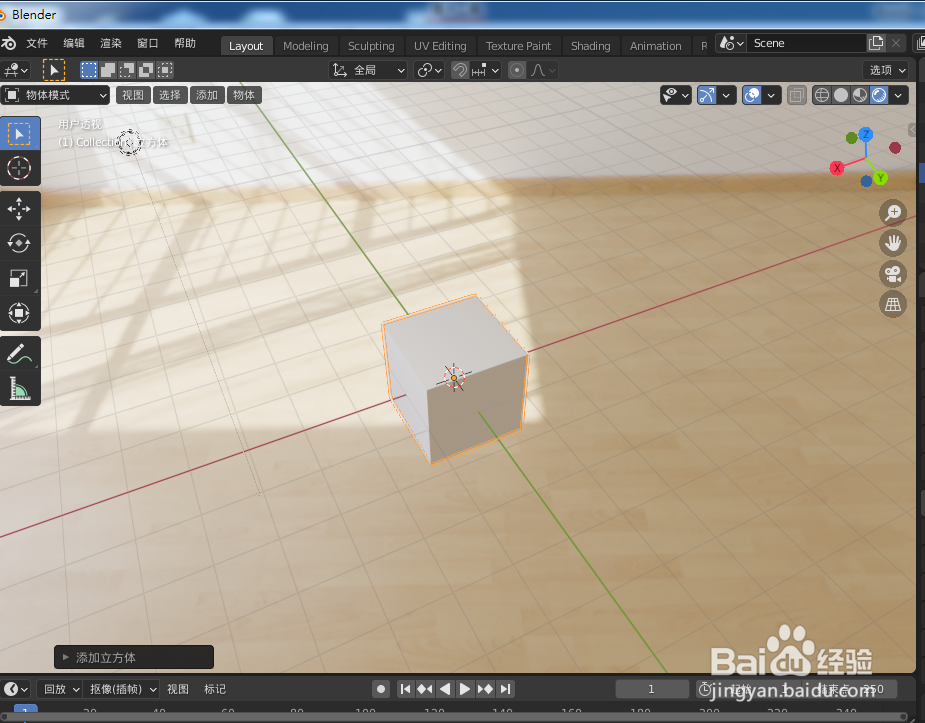Switch to the Sculpting workspace tab
925x723 pixels.
[x=371, y=46]
